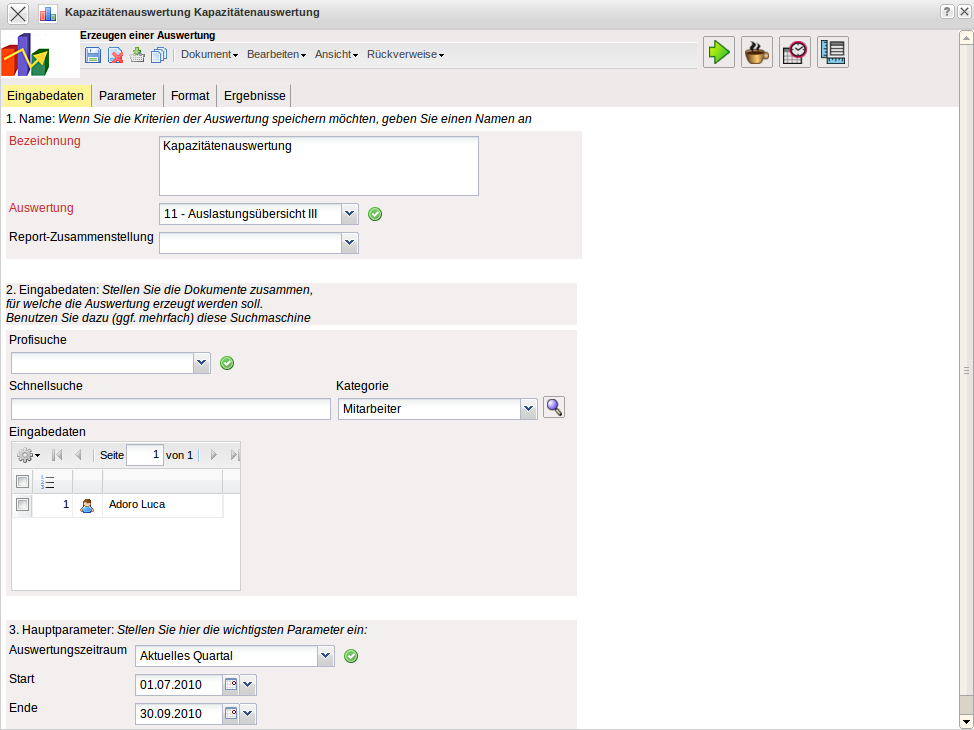
Task: Open the Report-Zusammenstellung dropdown
Action: (x=349, y=243)
